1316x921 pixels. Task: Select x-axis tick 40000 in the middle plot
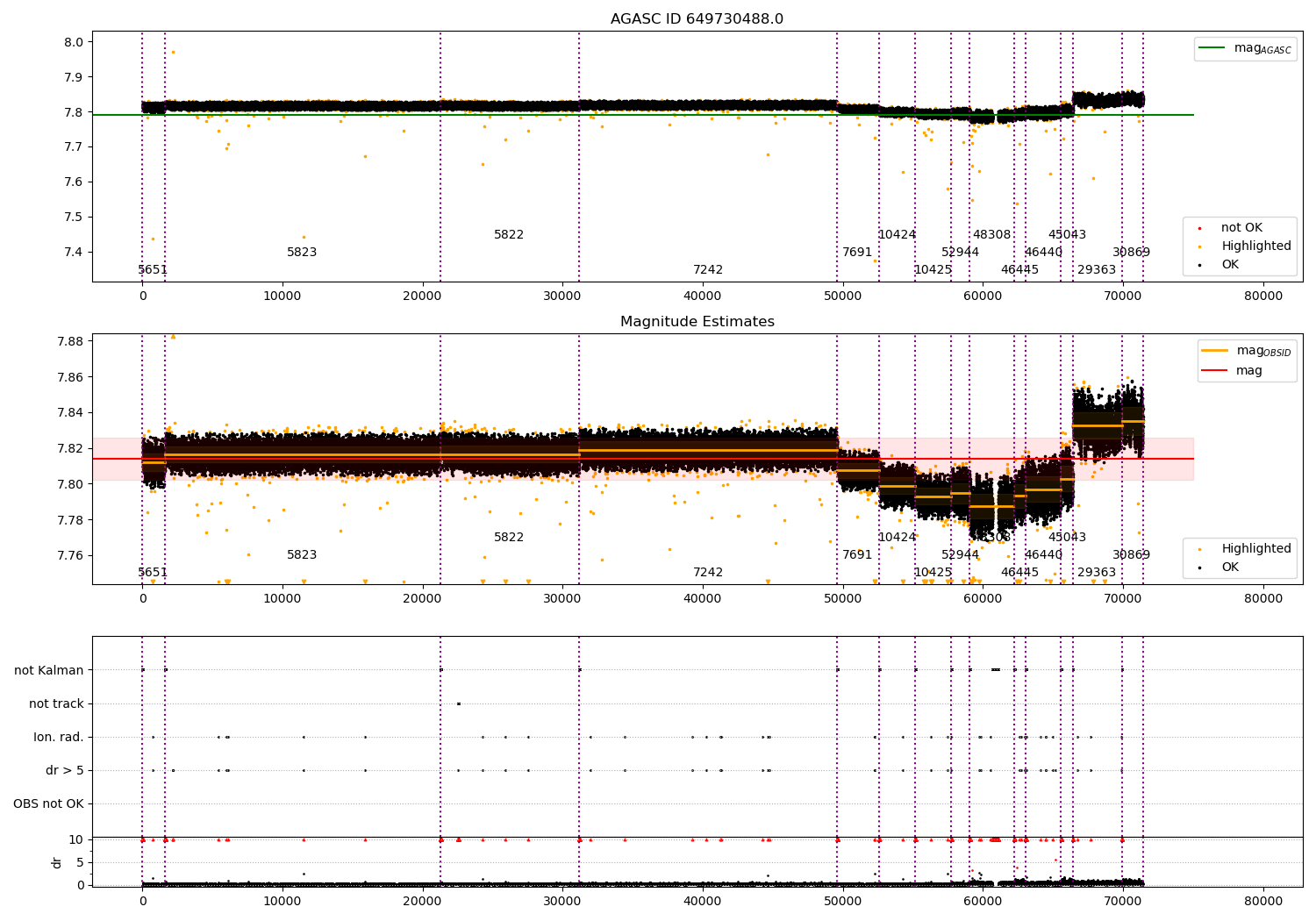[x=703, y=598]
